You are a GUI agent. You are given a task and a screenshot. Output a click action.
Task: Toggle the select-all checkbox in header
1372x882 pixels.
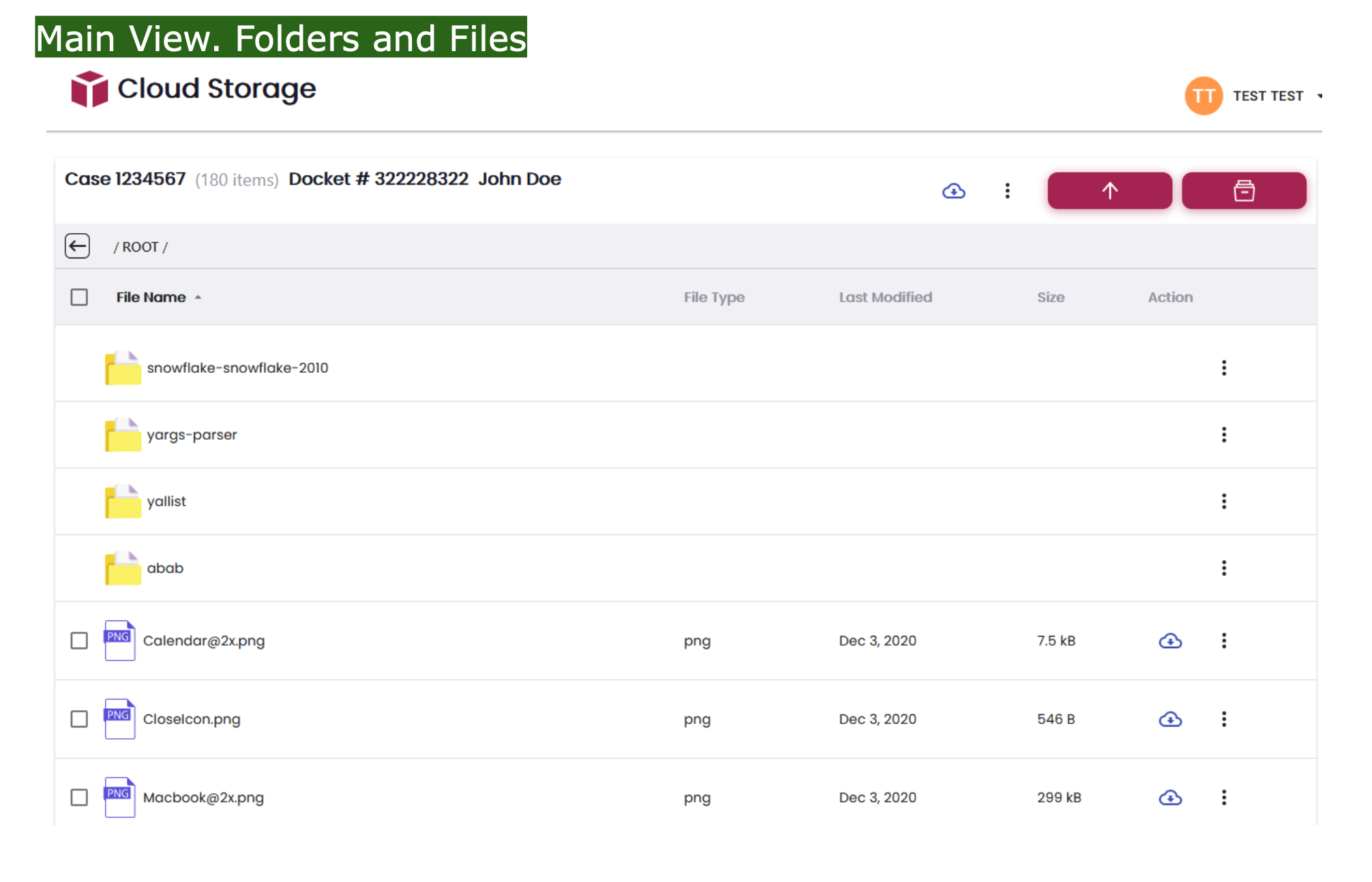[79, 297]
